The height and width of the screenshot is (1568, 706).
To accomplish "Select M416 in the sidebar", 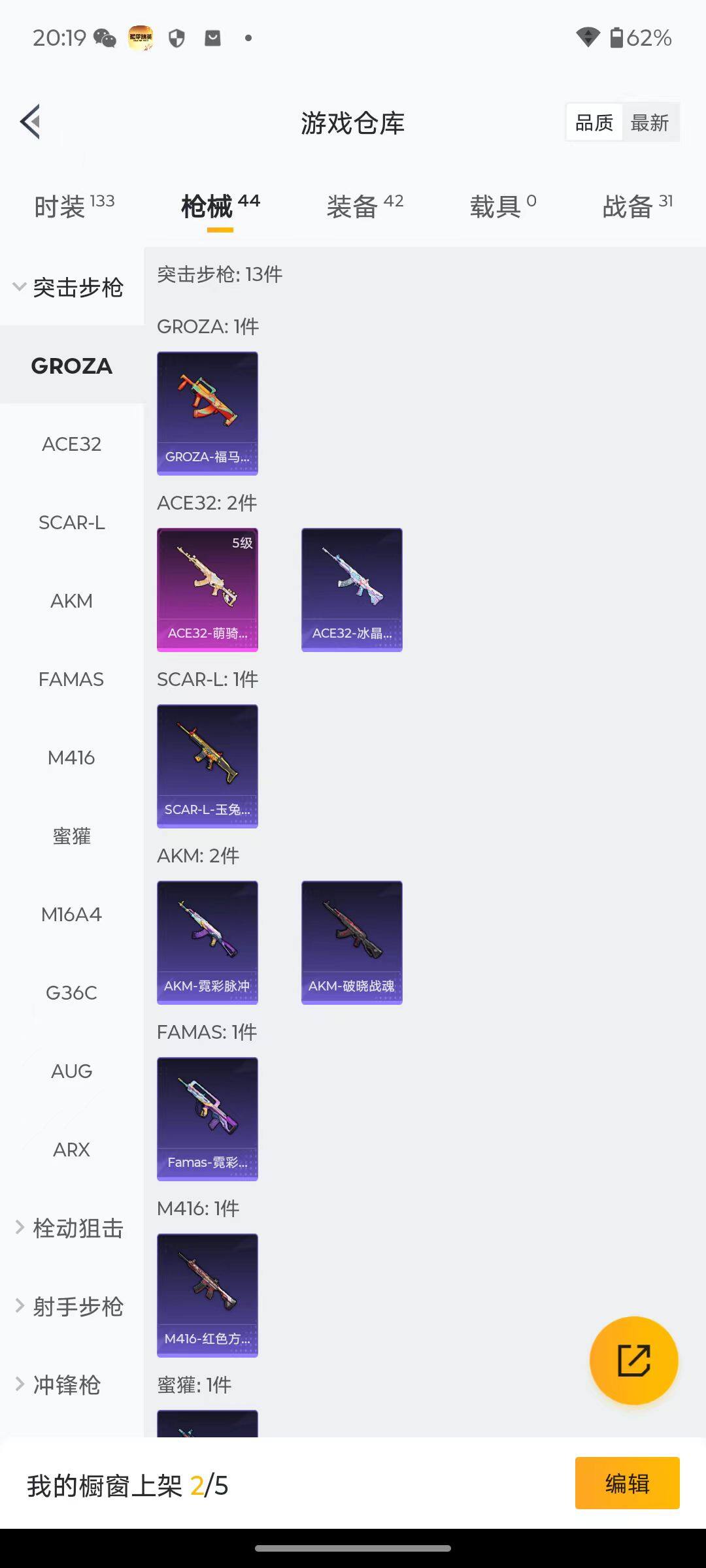I will pyautogui.click(x=71, y=758).
